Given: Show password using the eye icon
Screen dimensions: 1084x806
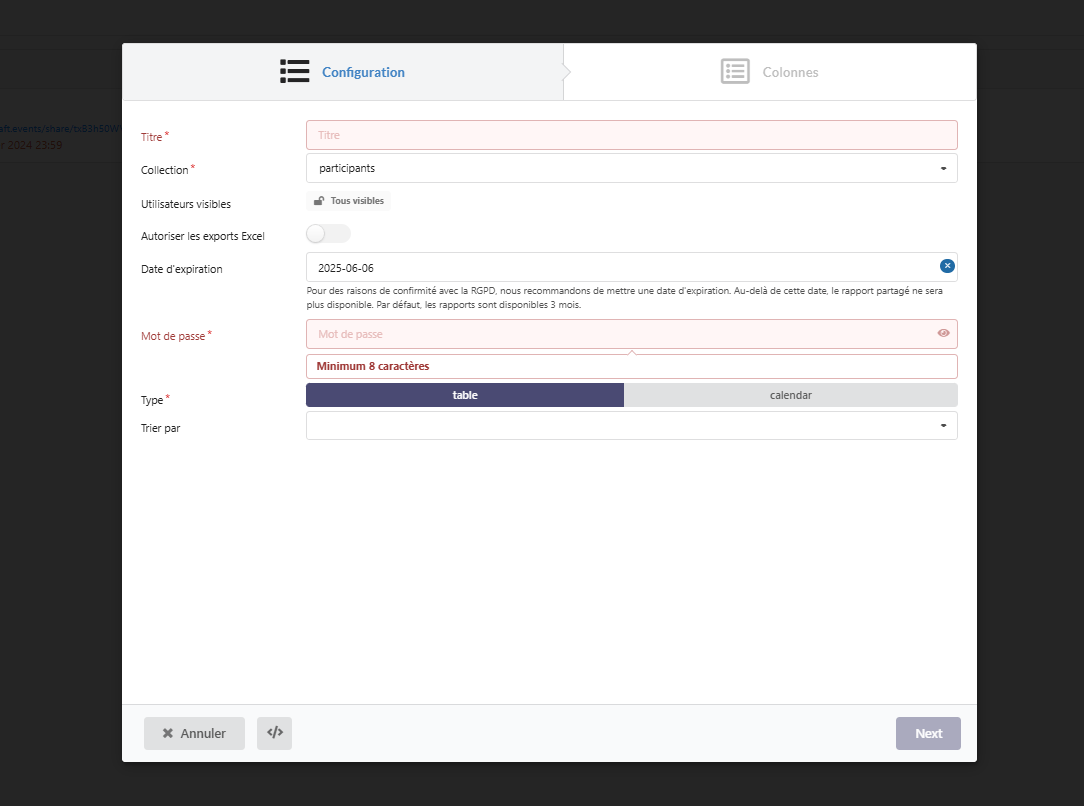Looking at the screenshot, I should tap(943, 333).
